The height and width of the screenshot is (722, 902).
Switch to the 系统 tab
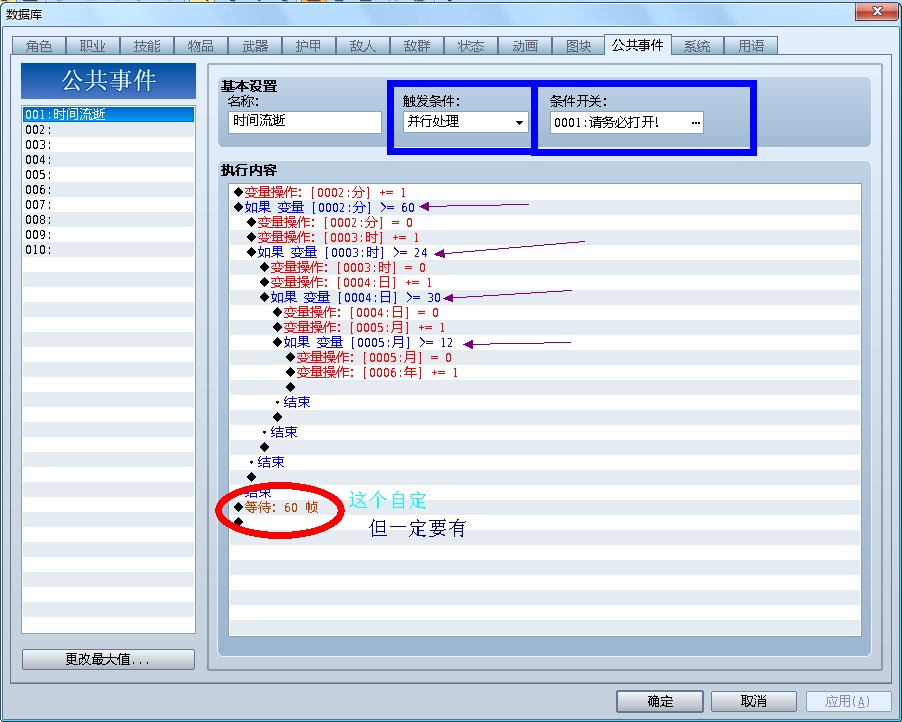pyautogui.click(x=697, y=46)
